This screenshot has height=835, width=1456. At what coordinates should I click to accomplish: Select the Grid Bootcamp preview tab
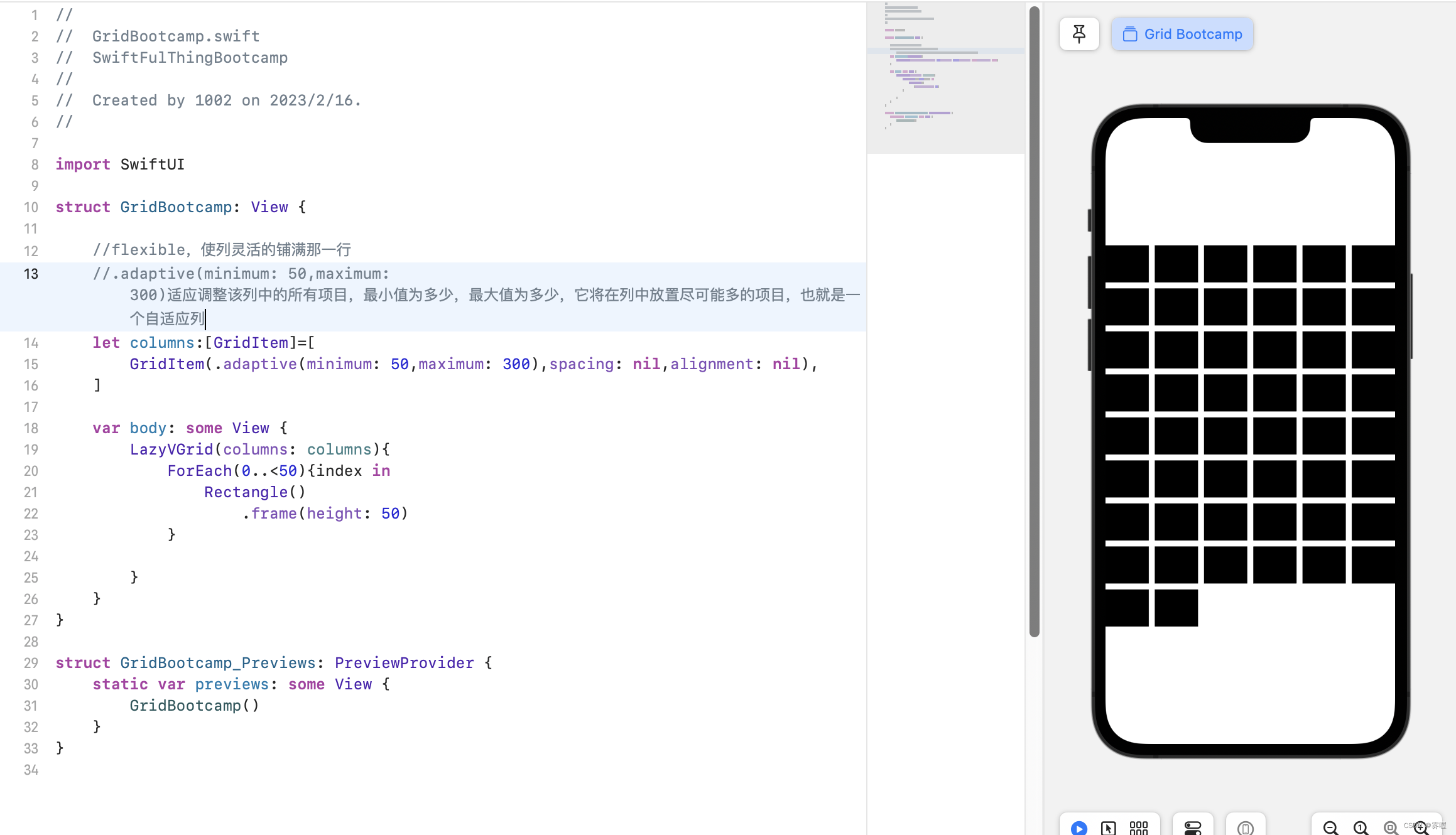(1182, 34)
